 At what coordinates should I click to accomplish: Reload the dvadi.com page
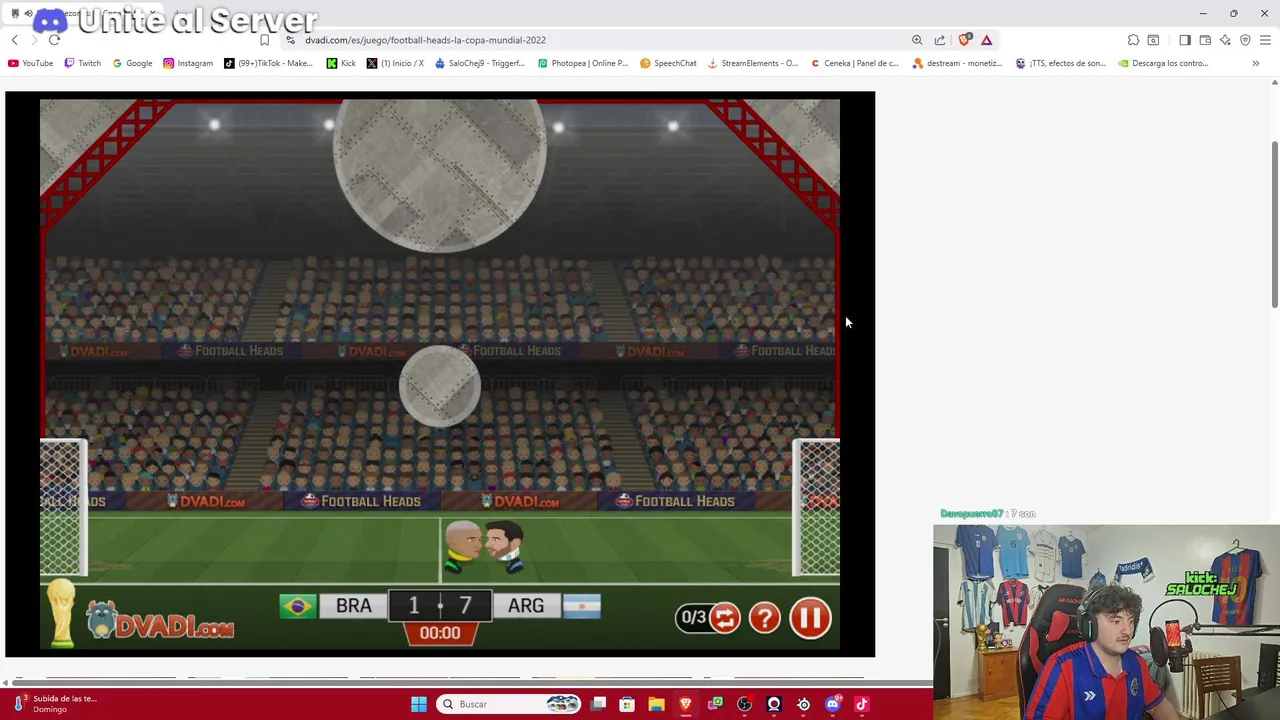[54, 40]
